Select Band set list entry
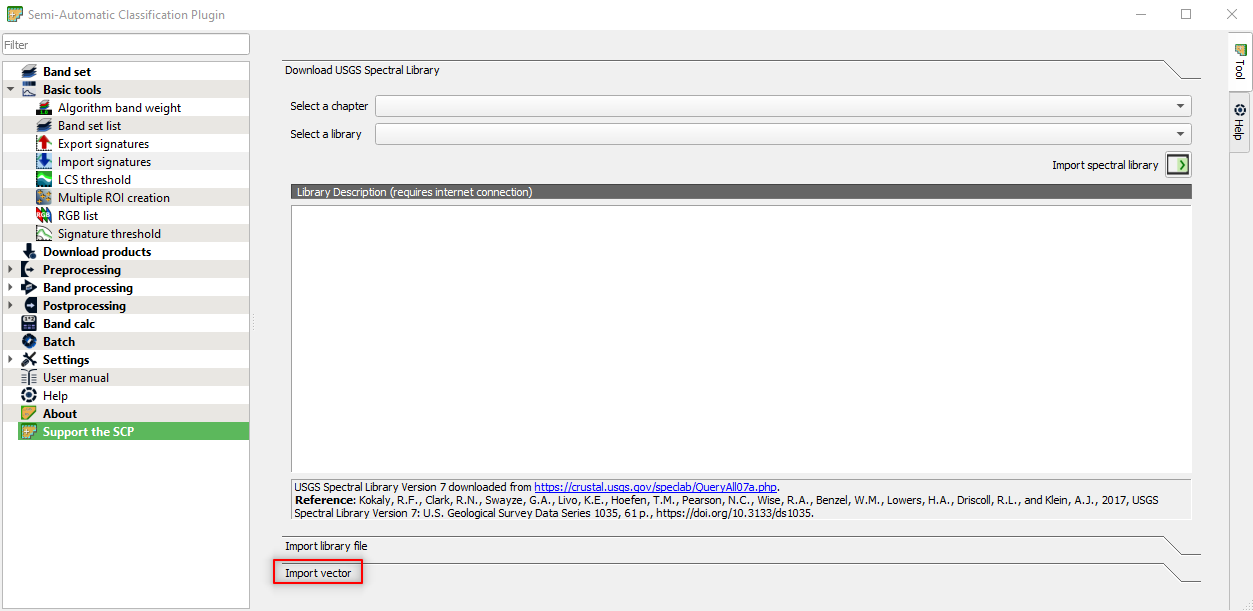 pos(90,126)
